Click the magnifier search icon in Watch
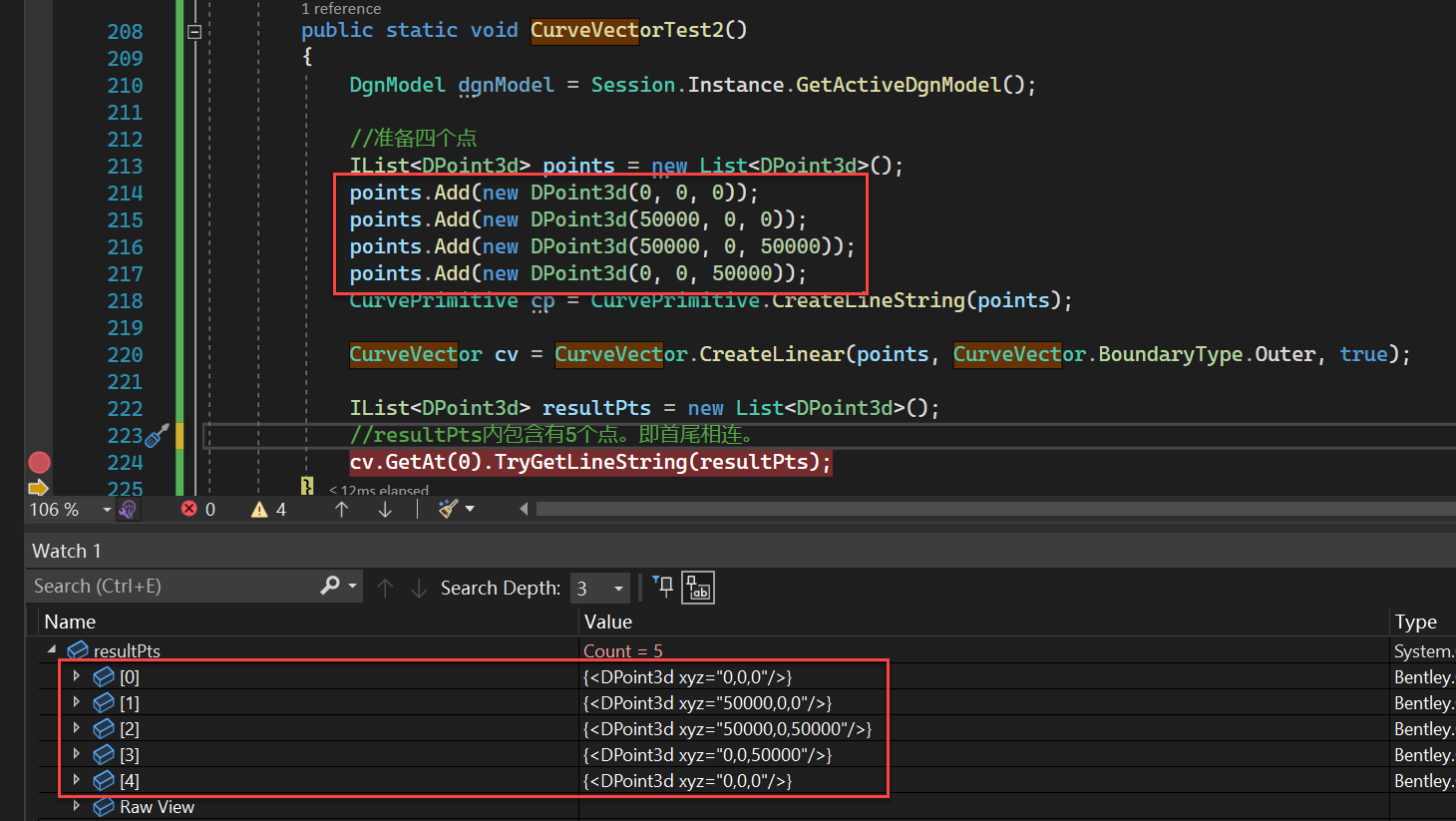 [329, 587]
